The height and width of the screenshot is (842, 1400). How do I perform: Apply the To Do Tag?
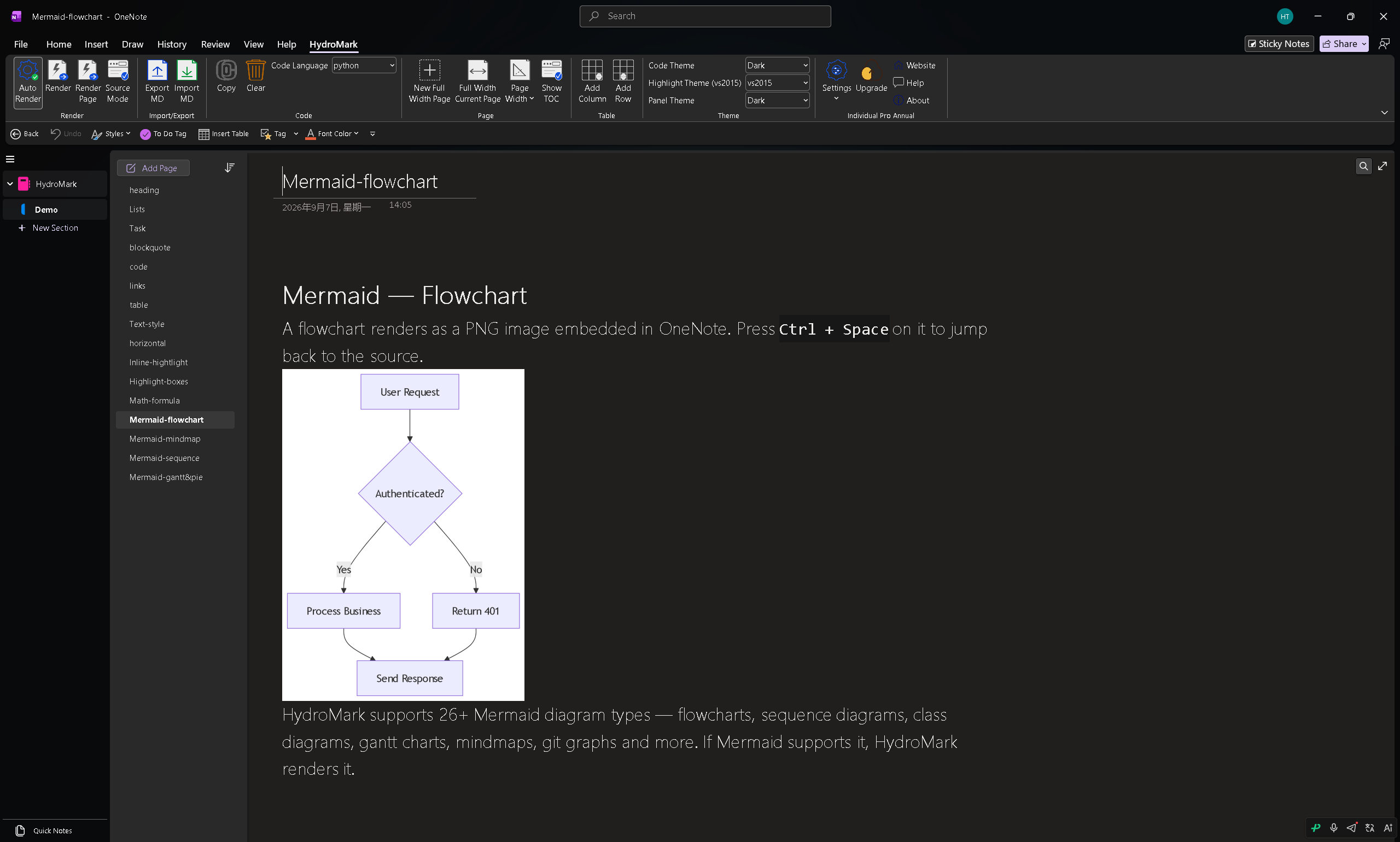pos(164,134)
